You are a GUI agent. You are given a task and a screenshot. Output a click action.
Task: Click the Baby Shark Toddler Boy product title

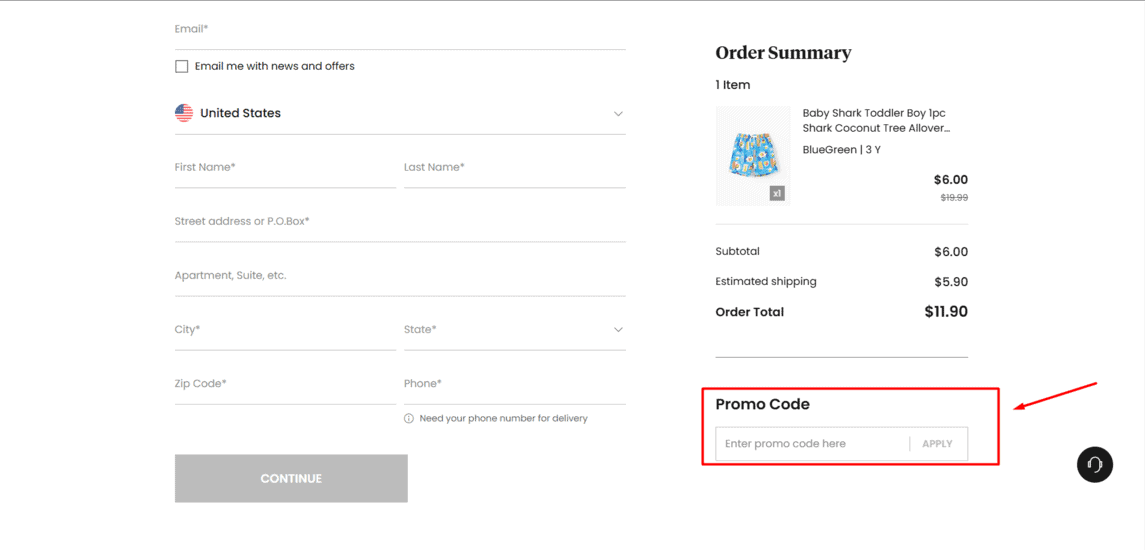tap(876, 121)
